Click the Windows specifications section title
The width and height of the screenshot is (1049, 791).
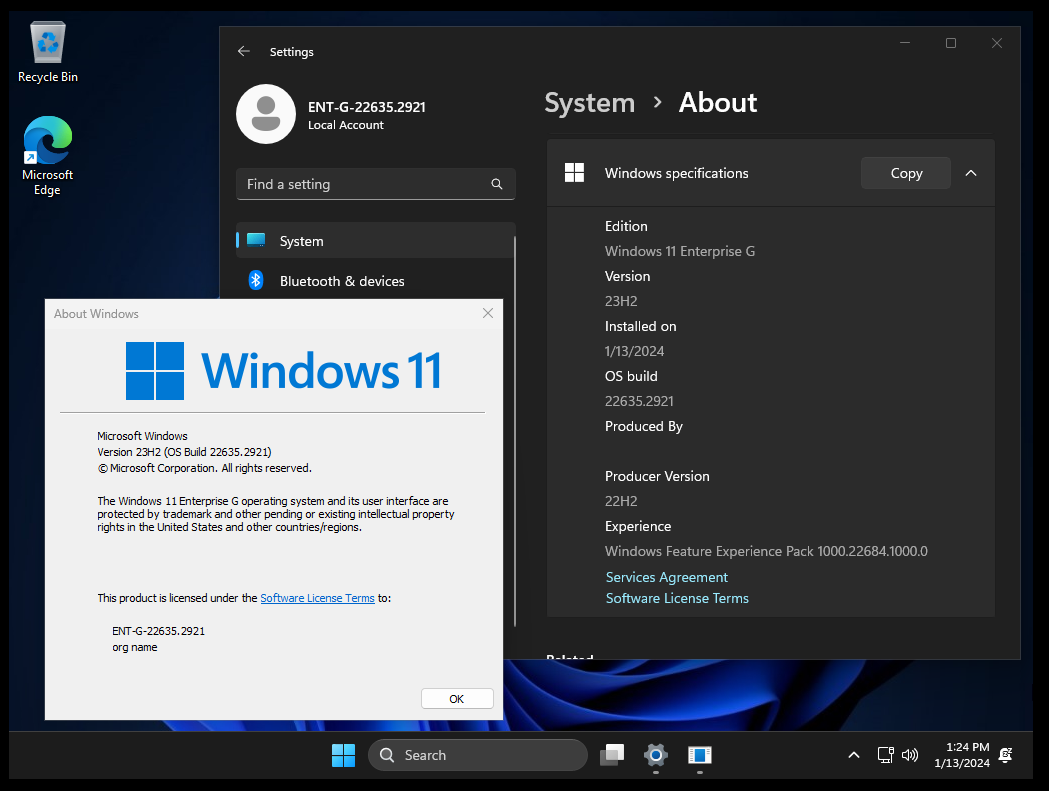[676, 173]
